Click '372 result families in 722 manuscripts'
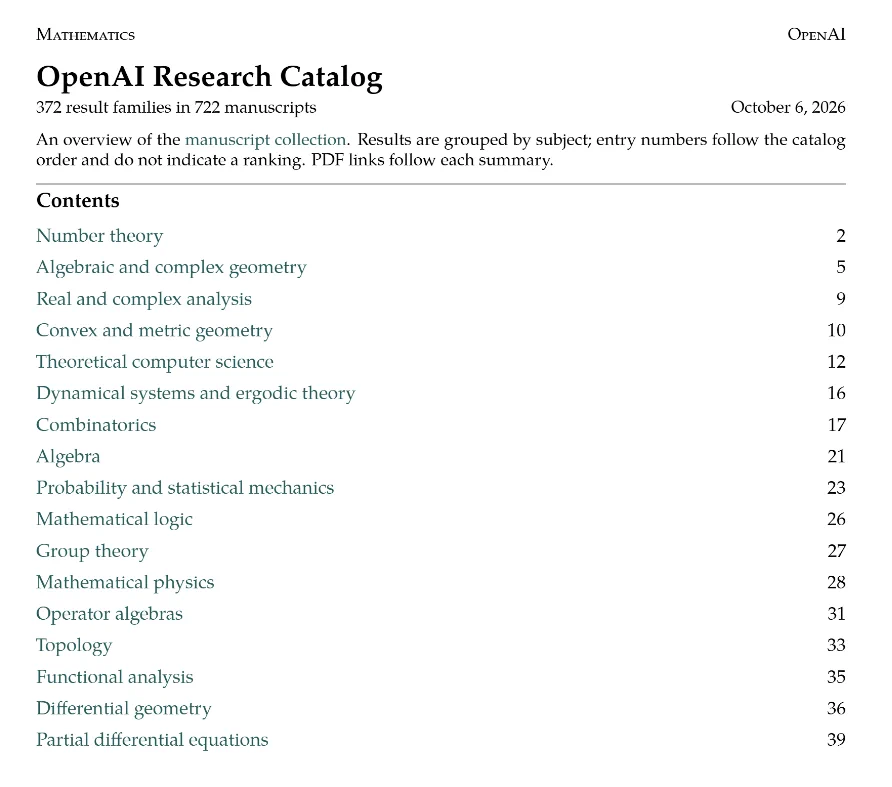Image resolution: width=892 pixels, height=787 pixels. pyautogui.click(x=176, y=108)
